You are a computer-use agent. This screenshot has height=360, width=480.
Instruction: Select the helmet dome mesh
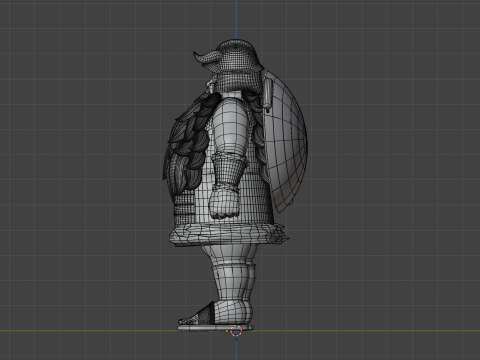pos(237,63)
